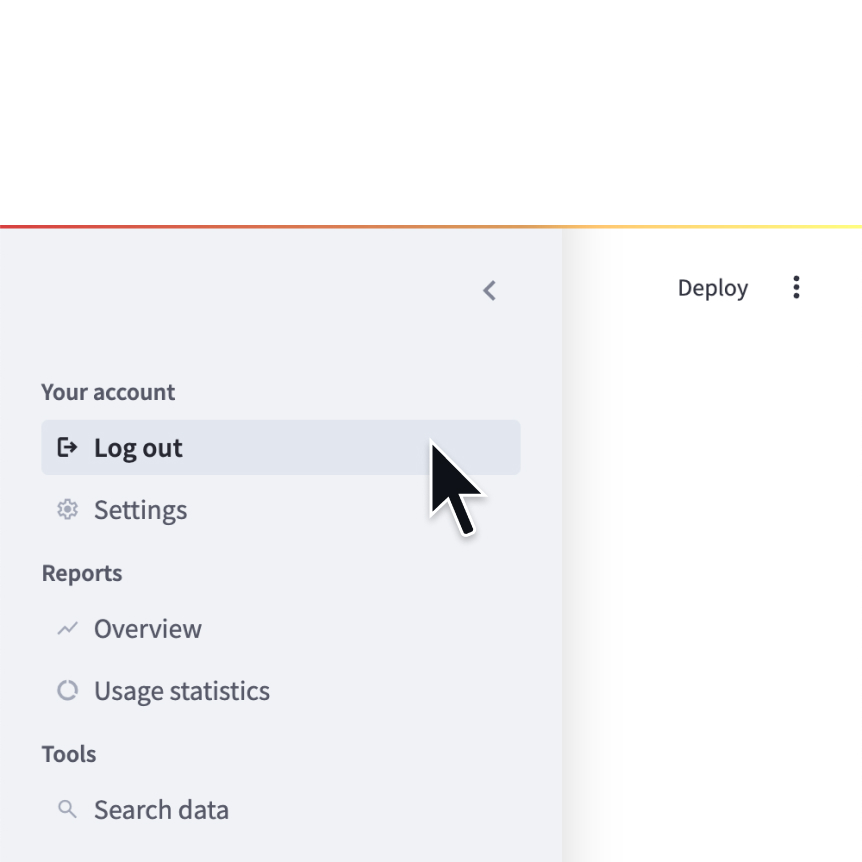Click the Settings gear icon

[67, 509]
